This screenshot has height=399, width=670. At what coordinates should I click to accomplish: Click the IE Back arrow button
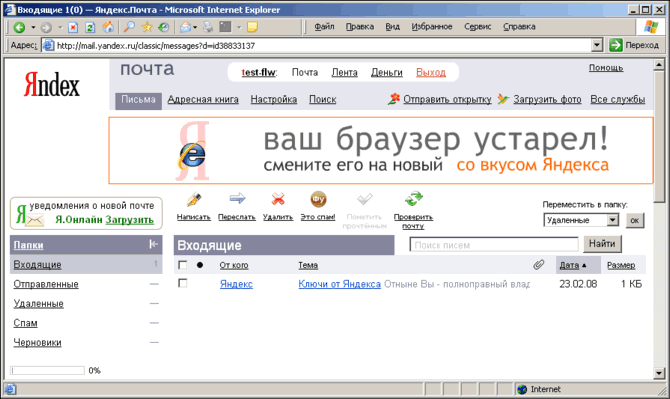pos(19,27)
